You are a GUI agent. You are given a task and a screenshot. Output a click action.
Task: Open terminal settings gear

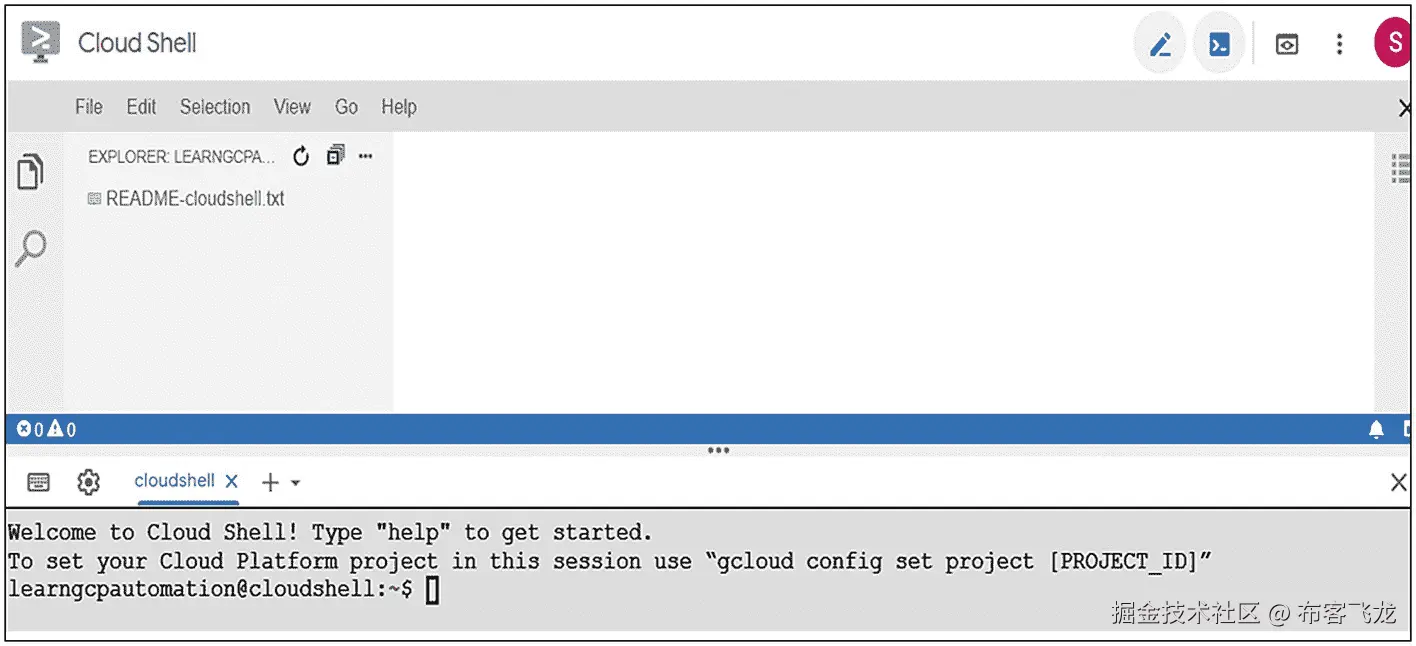89,483
